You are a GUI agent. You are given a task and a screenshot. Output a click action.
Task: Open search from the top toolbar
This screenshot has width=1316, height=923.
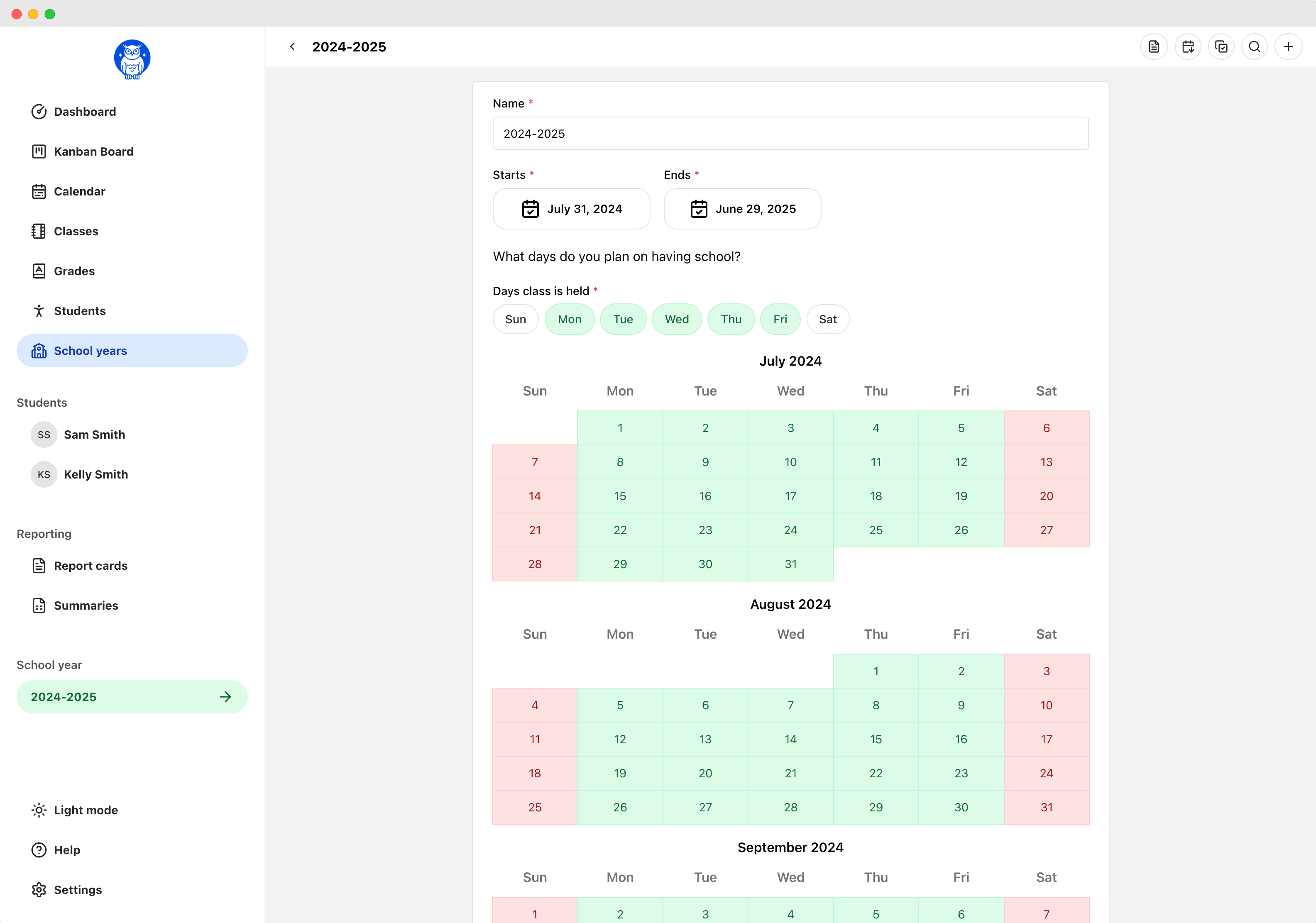pyautogui.click(x=1255, y=46)
